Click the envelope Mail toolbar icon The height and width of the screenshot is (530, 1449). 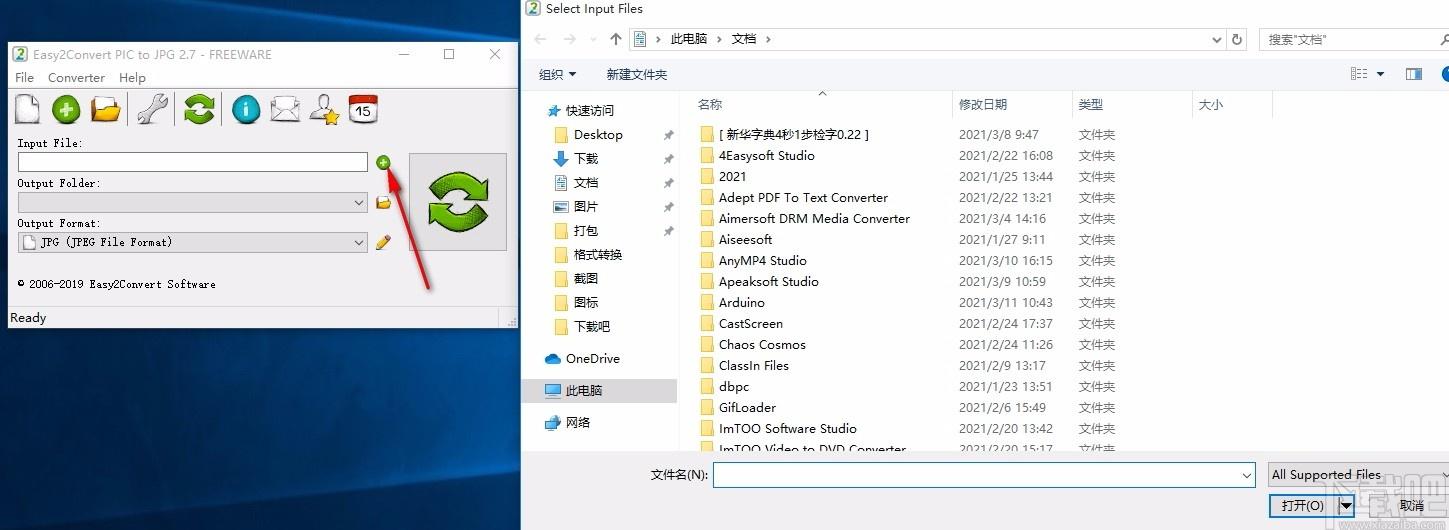(x=285, y=108)
